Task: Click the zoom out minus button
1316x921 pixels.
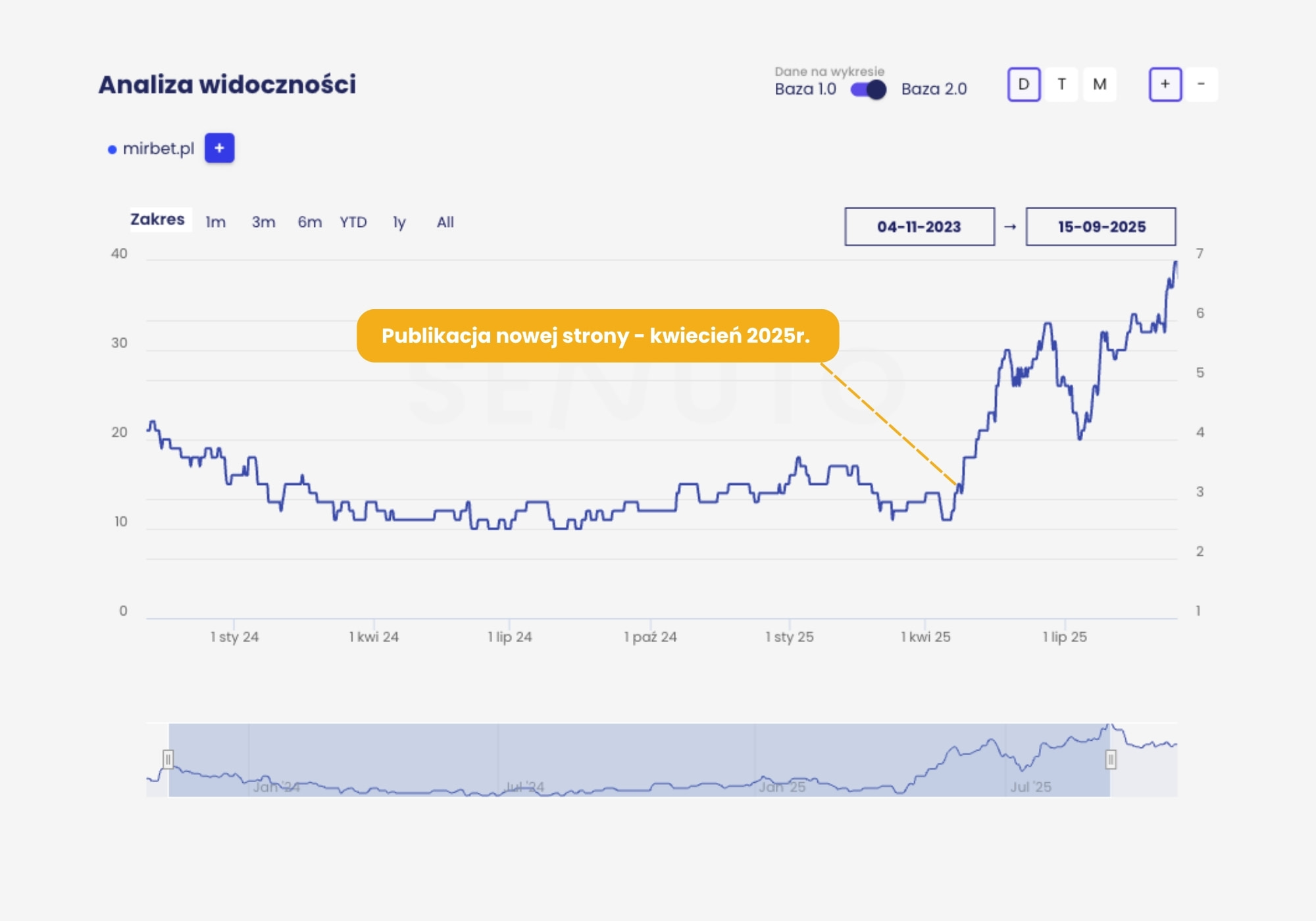Action: coord(1201,84)
